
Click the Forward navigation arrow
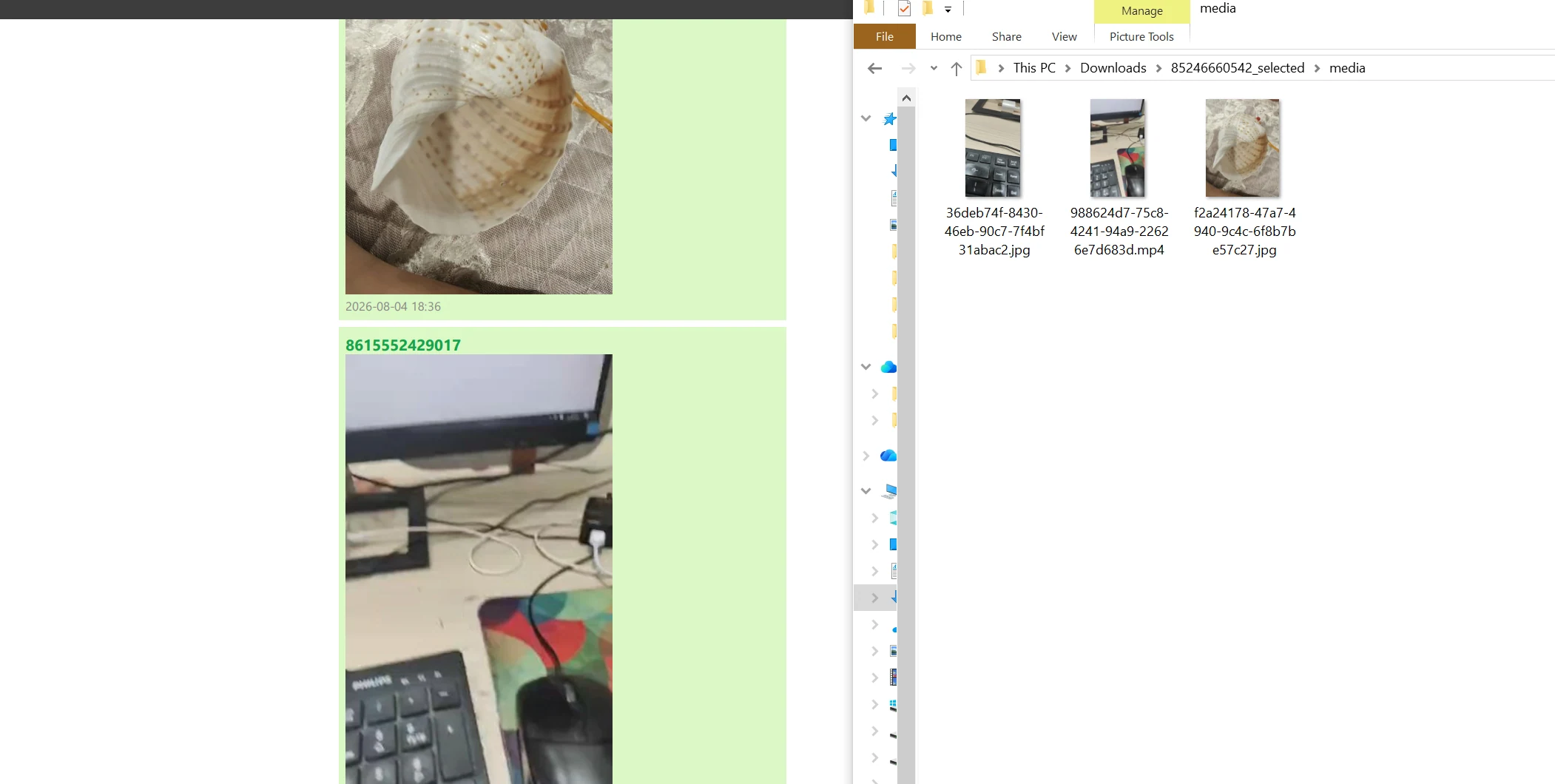908,68
